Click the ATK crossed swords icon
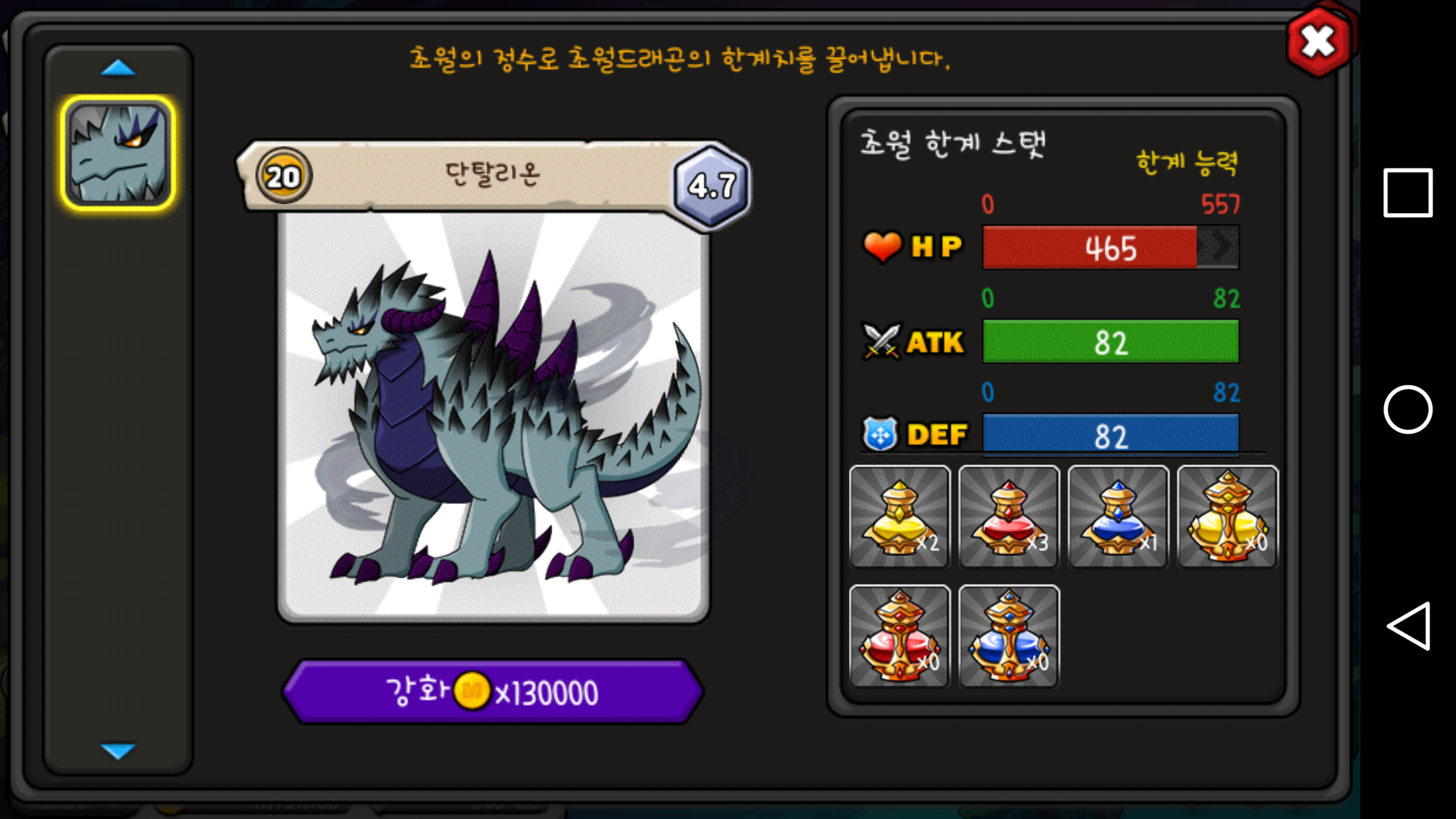1456x819 pixels. coord(882,341)
